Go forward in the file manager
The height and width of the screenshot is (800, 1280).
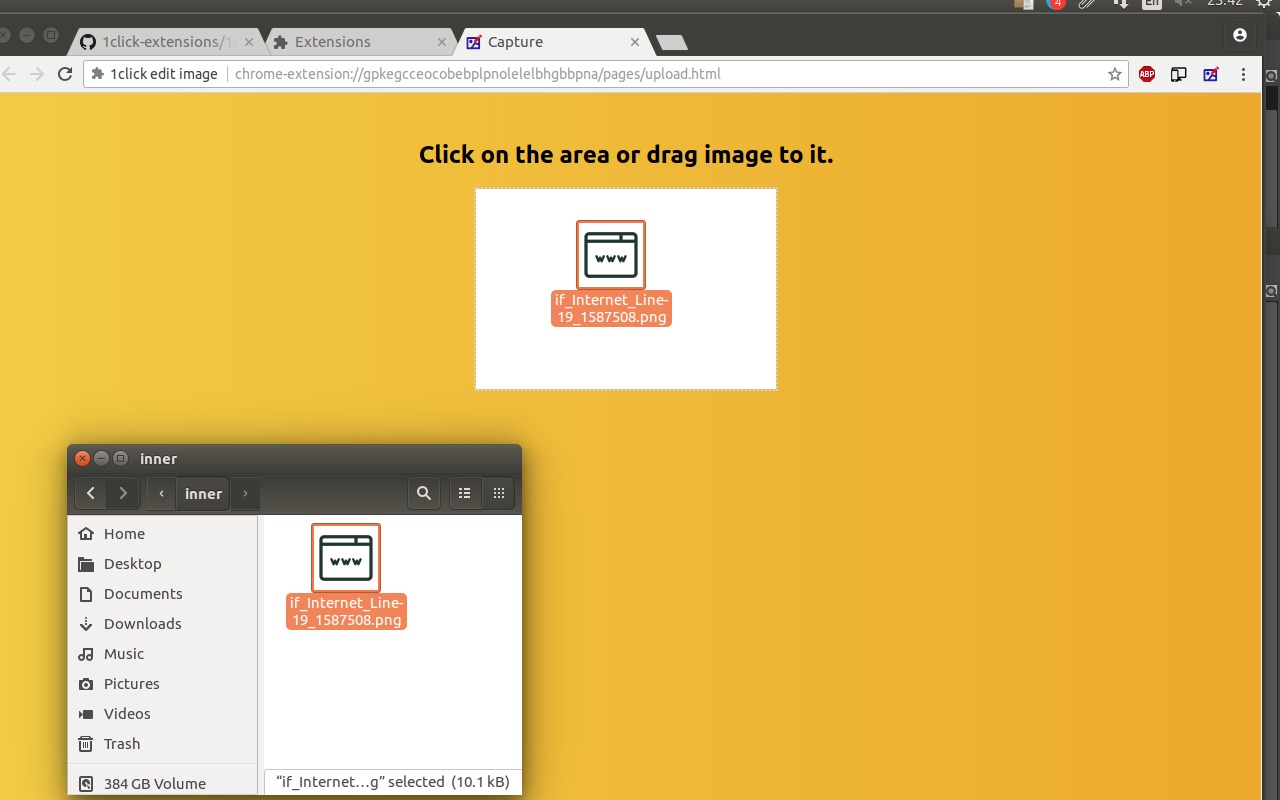click(123, 493)
